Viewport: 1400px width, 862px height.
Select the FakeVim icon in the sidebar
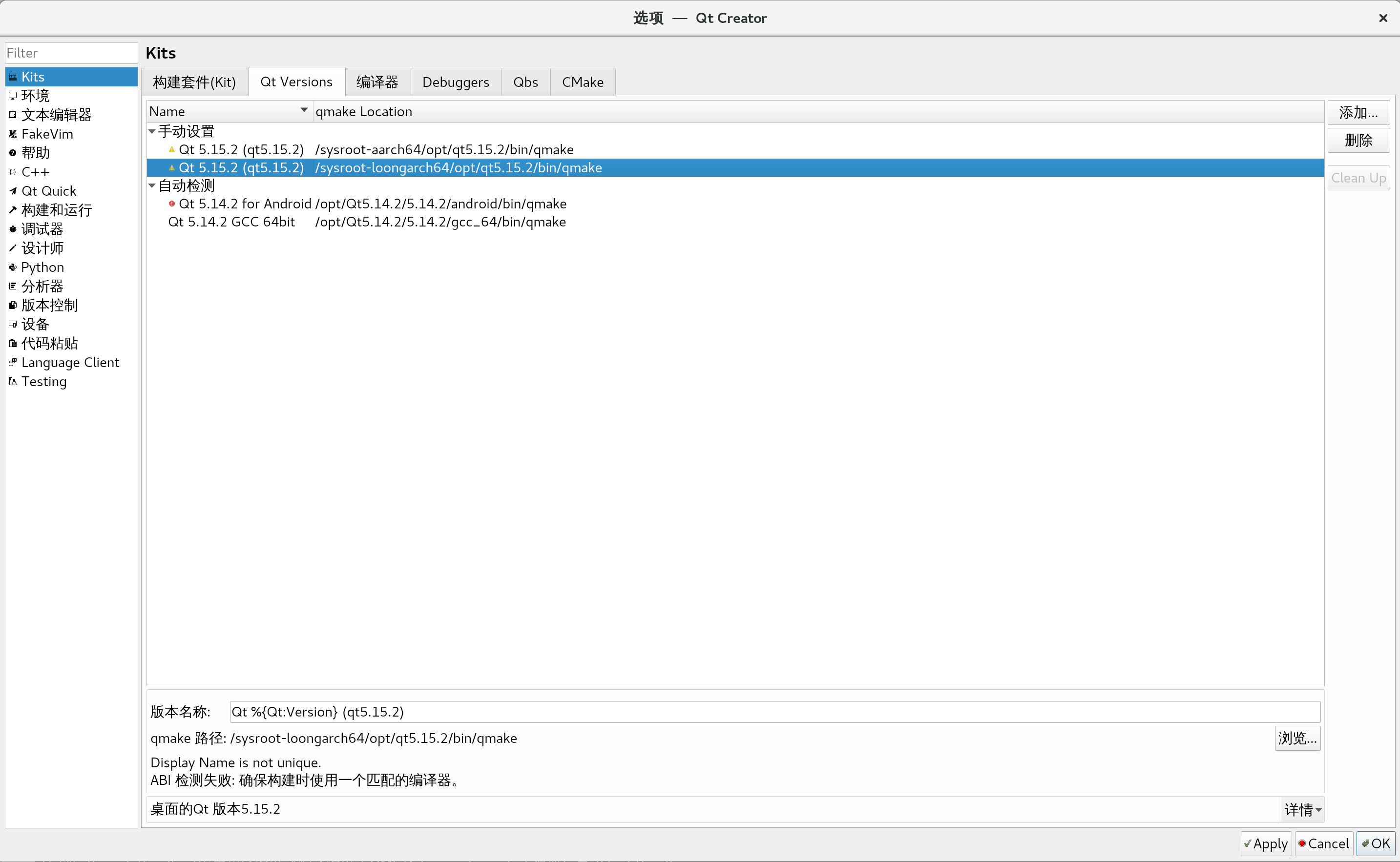12,133
